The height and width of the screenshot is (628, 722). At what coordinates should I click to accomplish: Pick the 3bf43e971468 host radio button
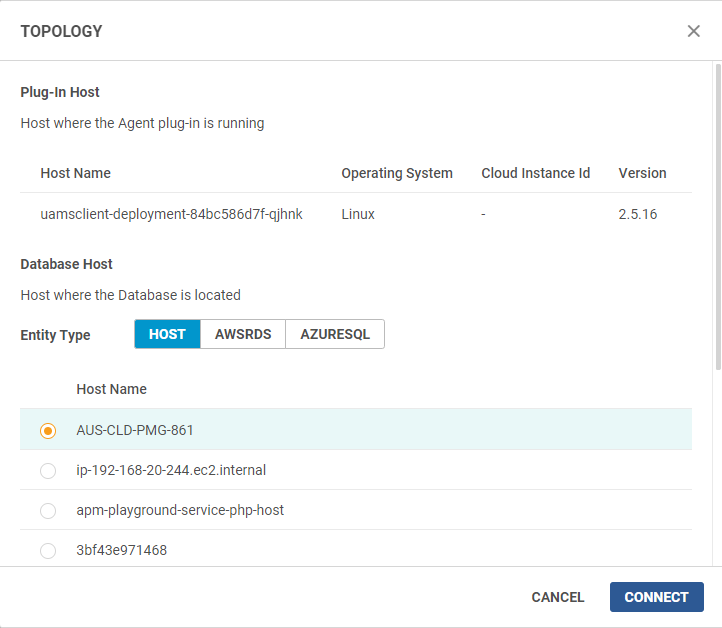tap(48, 550)
